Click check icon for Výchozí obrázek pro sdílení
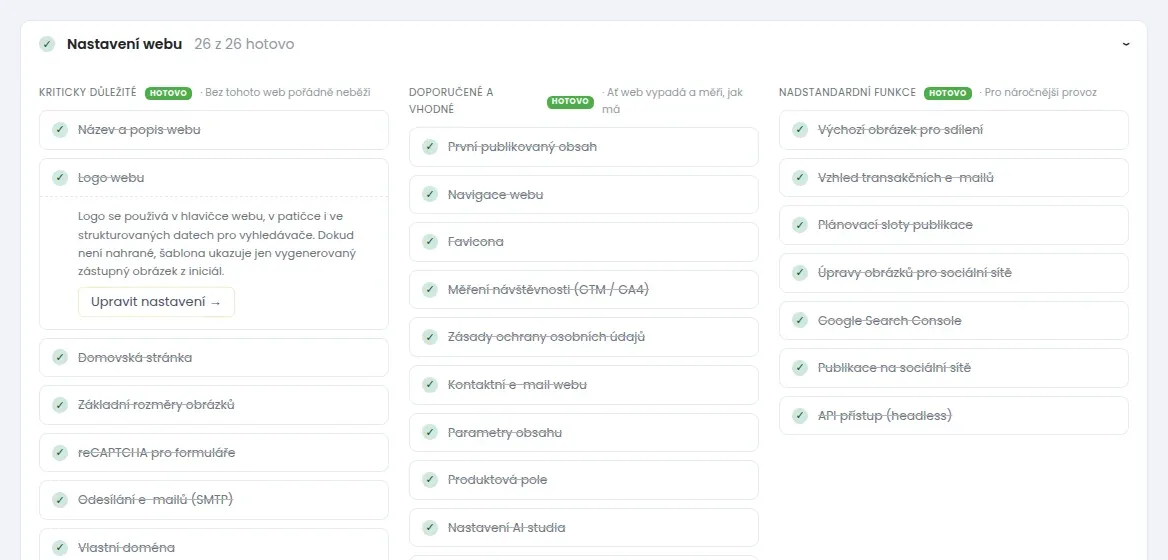This screenshot has width=1168, height=560. pos(800,130)
